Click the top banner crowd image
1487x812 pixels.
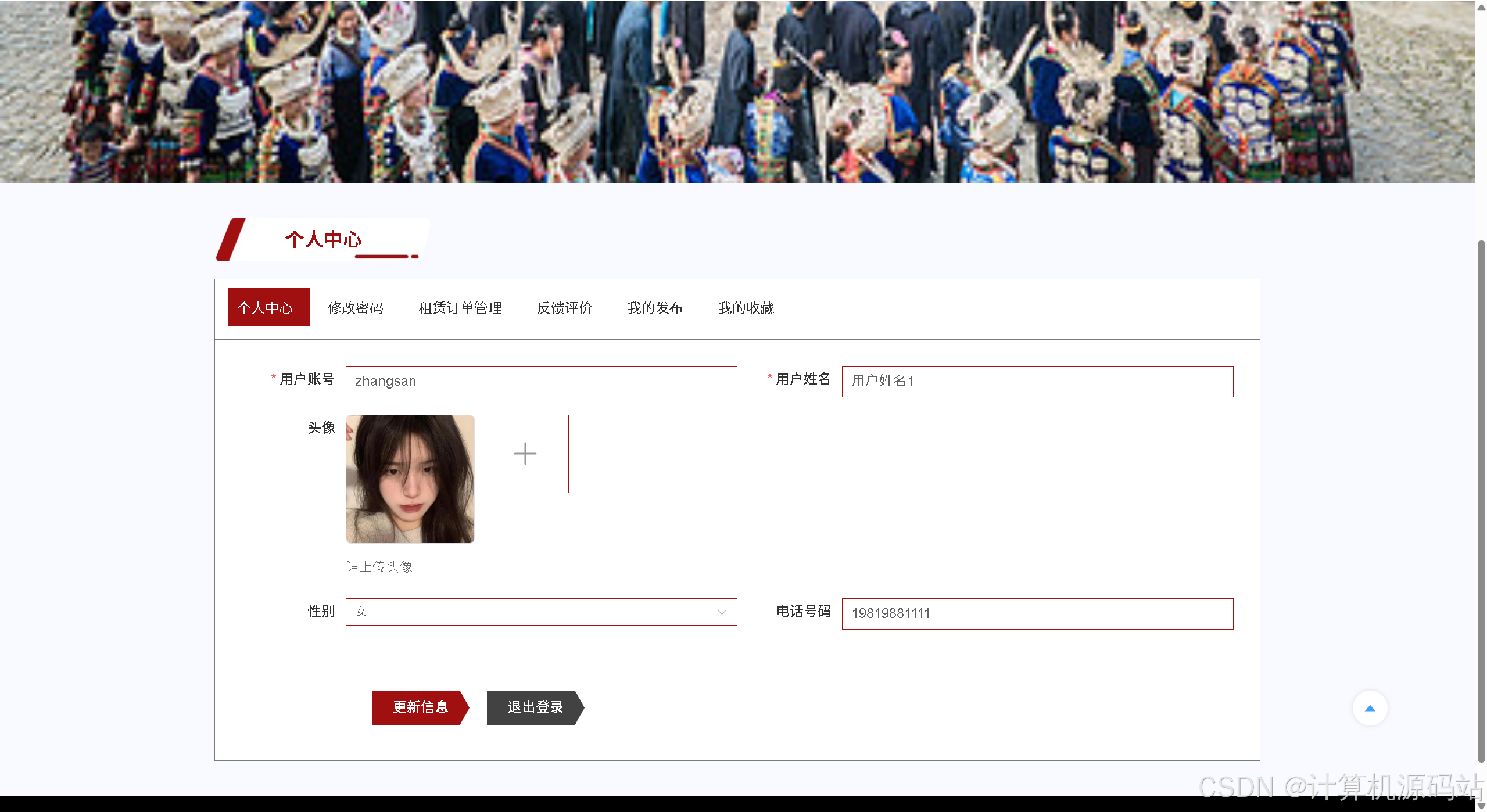pos(737,91)
